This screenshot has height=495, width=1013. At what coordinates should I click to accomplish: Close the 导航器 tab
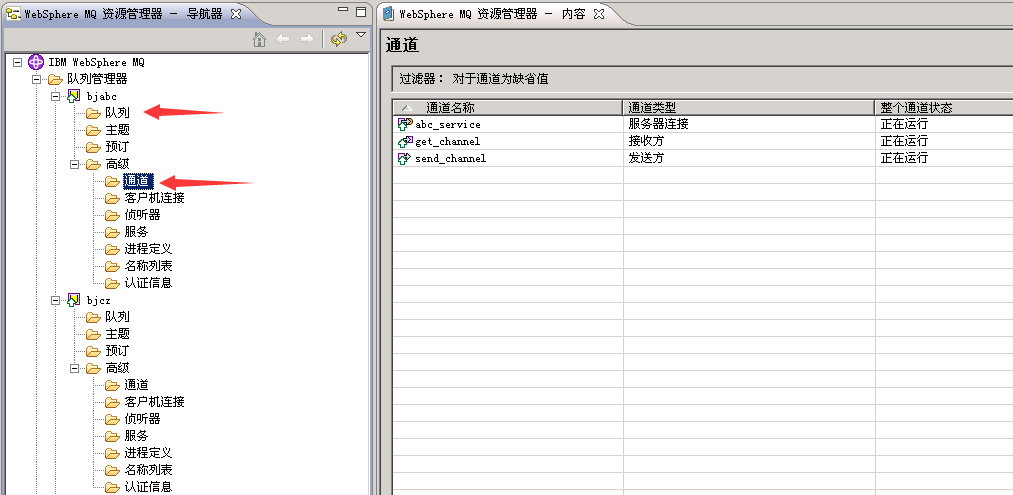236,14
